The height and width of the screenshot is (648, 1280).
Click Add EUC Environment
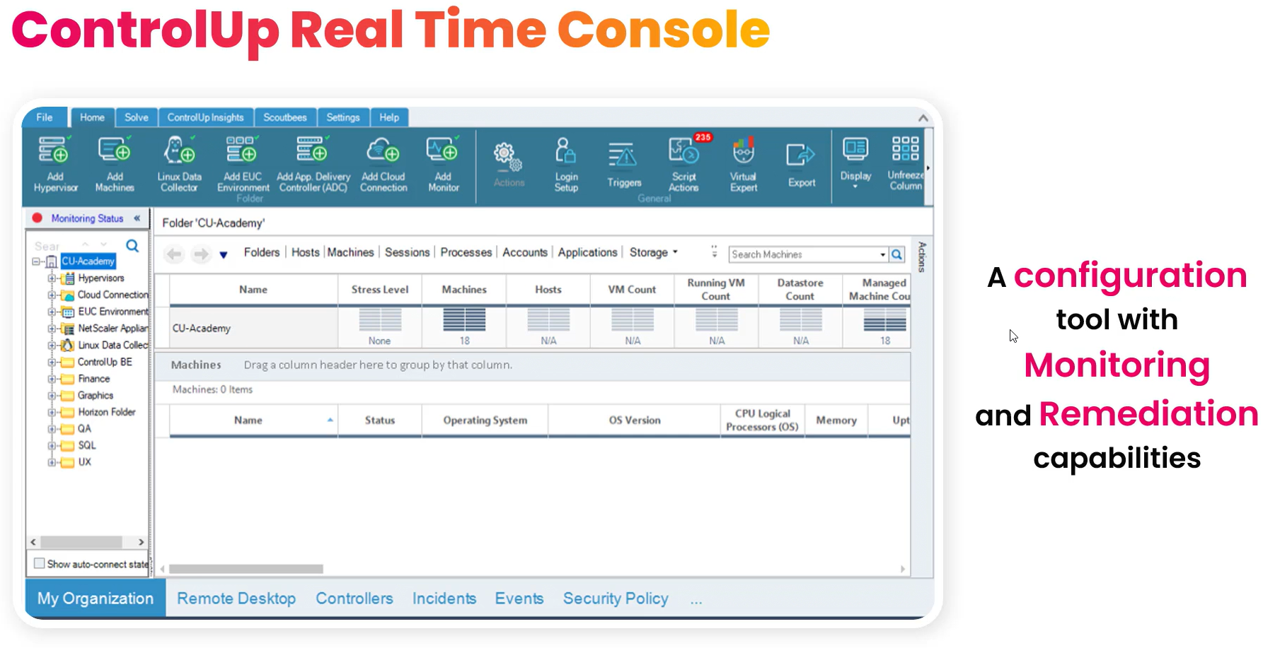243,164
